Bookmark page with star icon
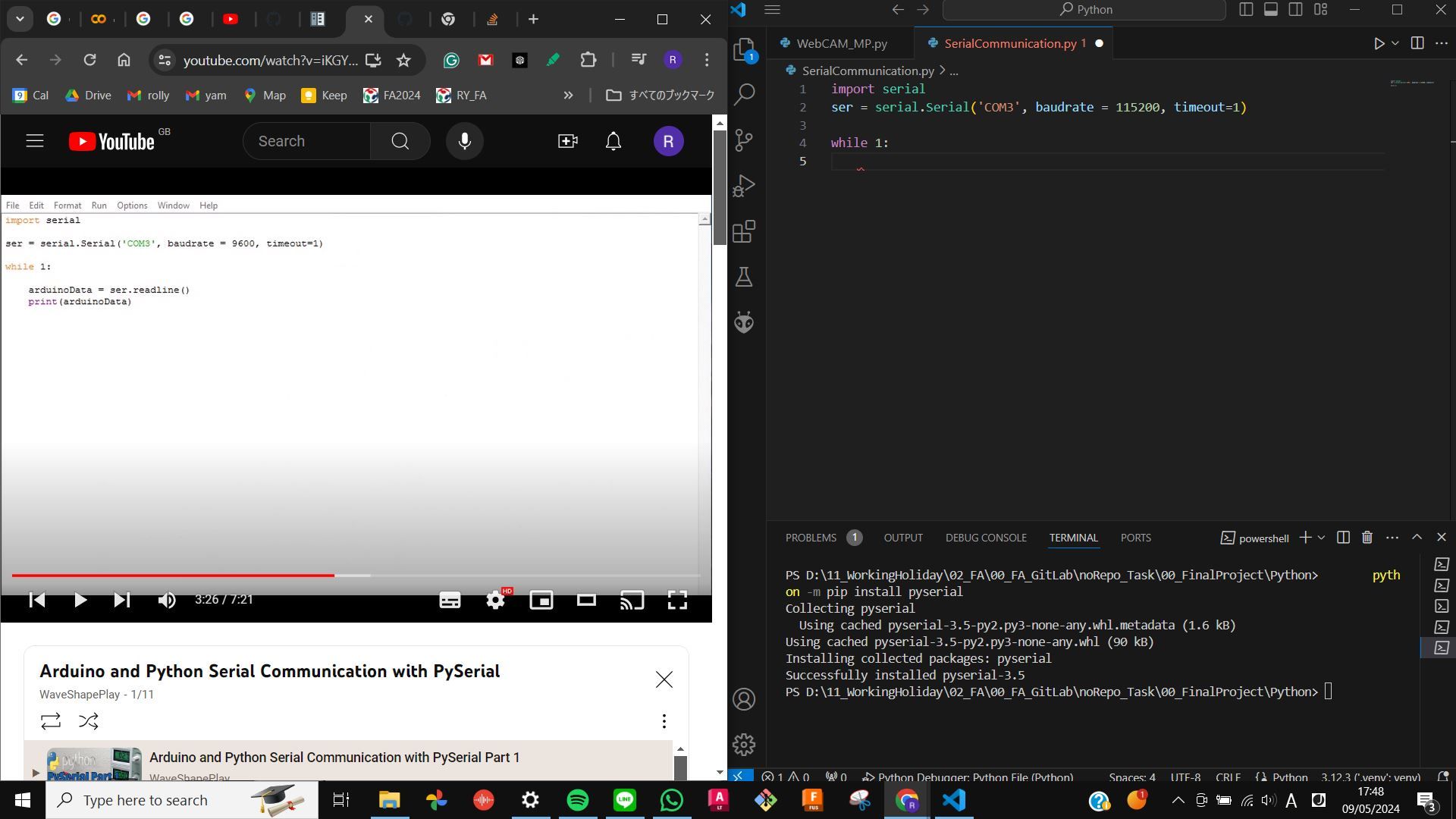Image resolution: width=1456 pixels, height=819 pixels. coord(403,60)
